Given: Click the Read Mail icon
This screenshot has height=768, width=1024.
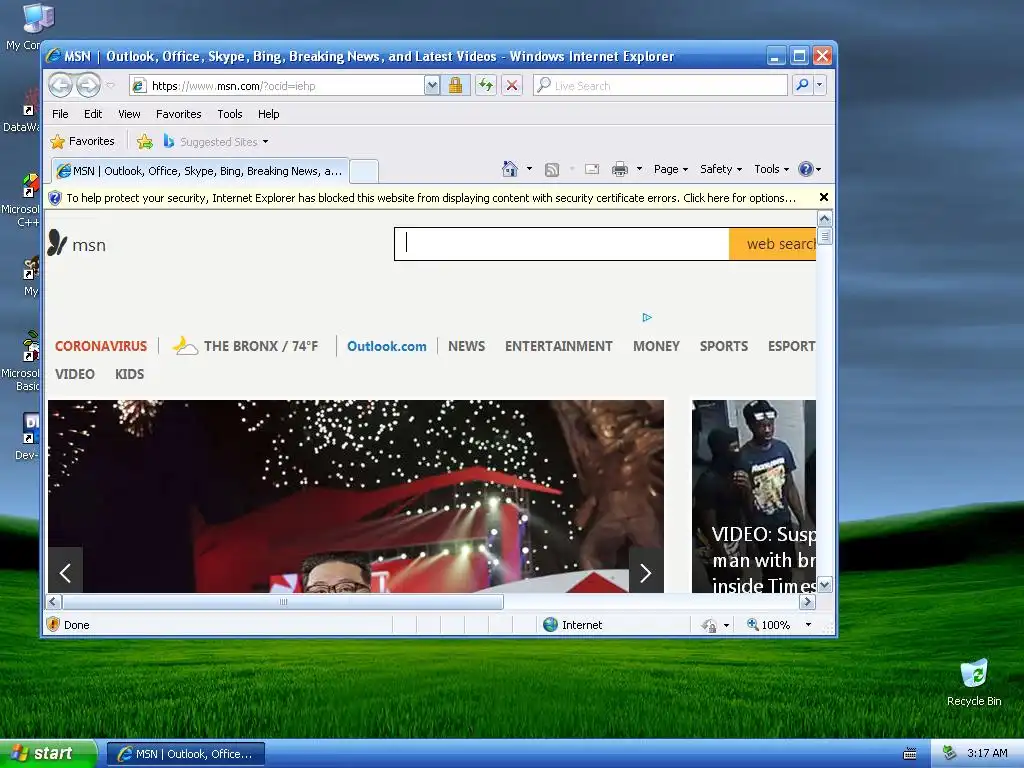Looking at the screenshot, I should (x=592, y=169).
